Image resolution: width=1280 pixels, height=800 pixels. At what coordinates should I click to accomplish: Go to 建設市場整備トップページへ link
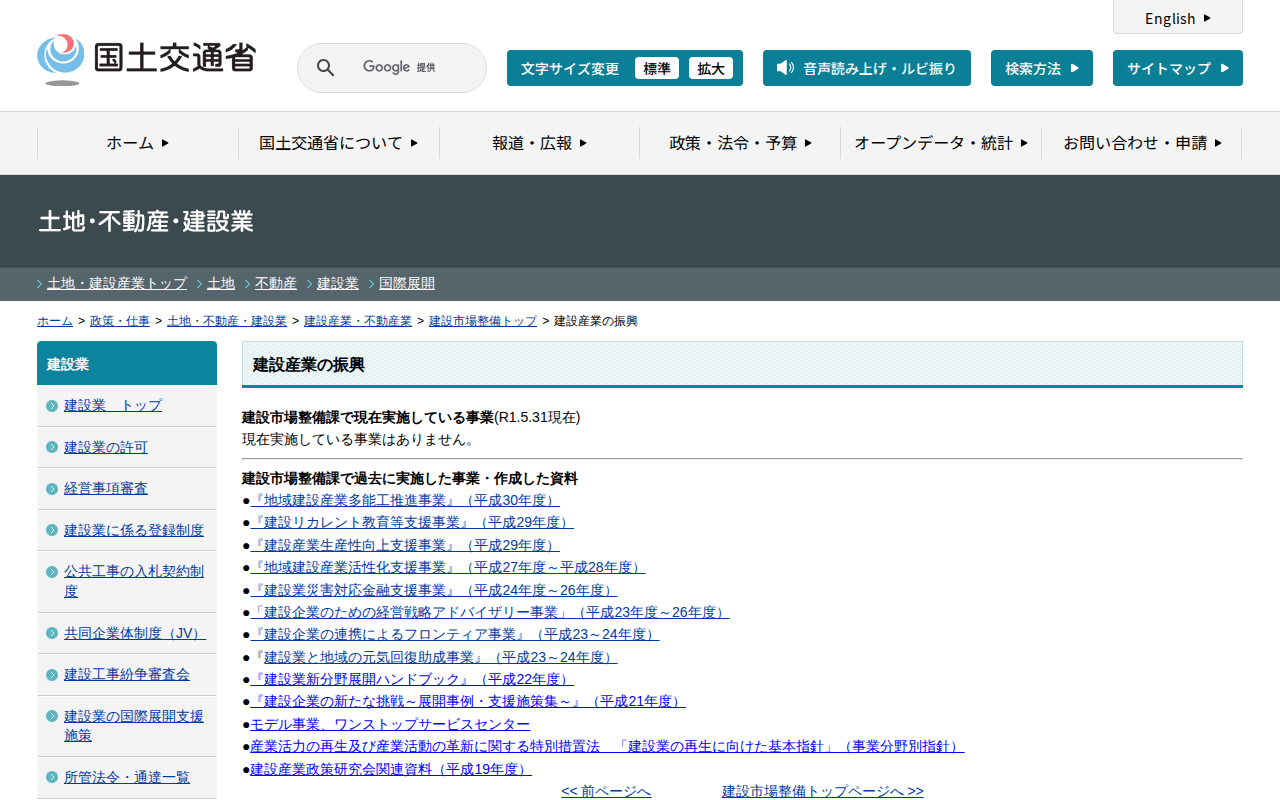point(822,791)
